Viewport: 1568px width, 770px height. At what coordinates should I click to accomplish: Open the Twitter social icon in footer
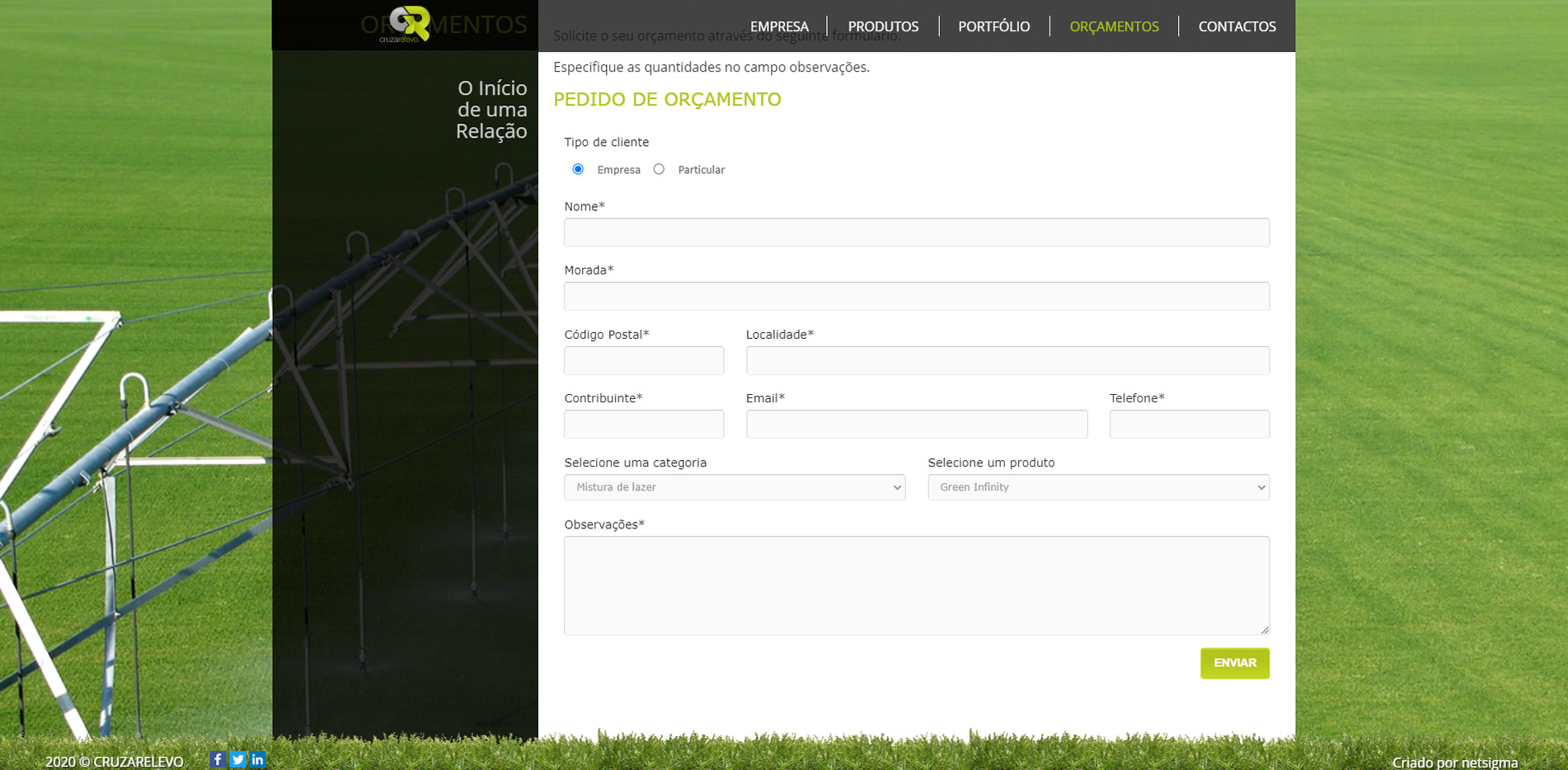237,759
